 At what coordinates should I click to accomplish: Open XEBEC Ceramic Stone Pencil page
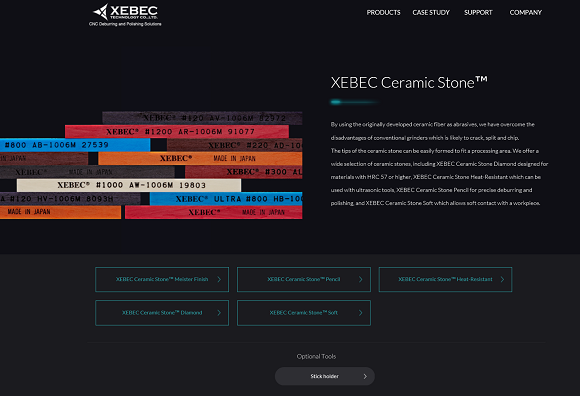point(304,280)
